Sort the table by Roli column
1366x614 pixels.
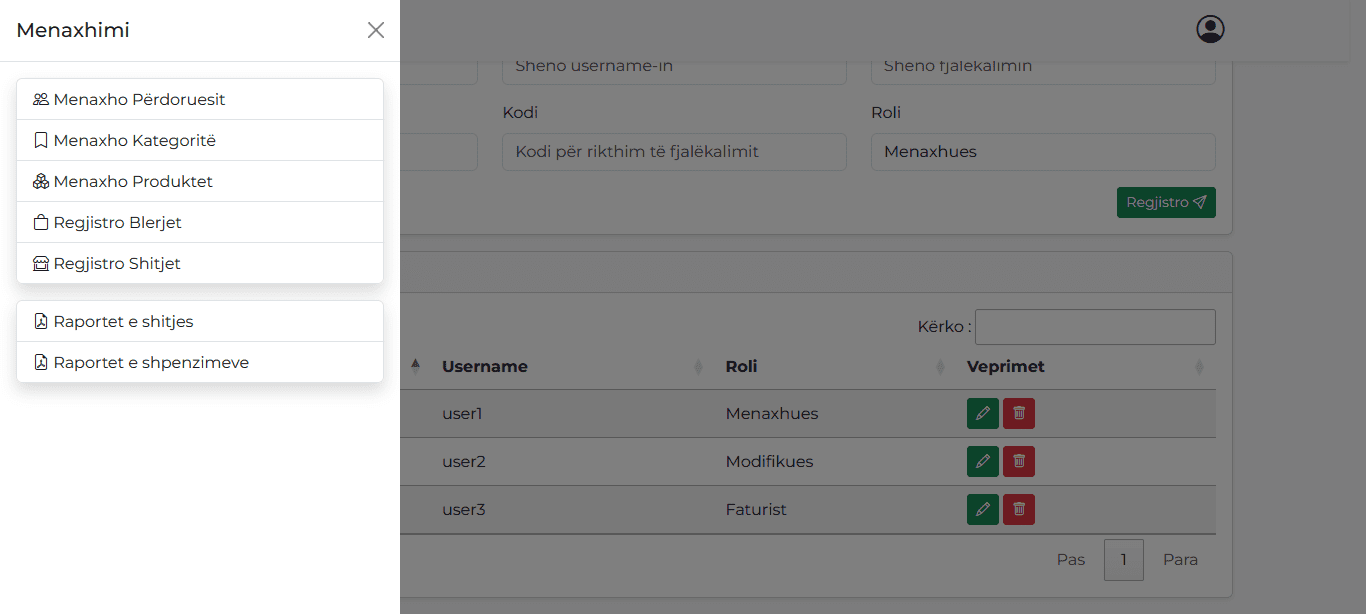(x=835, y=367)
